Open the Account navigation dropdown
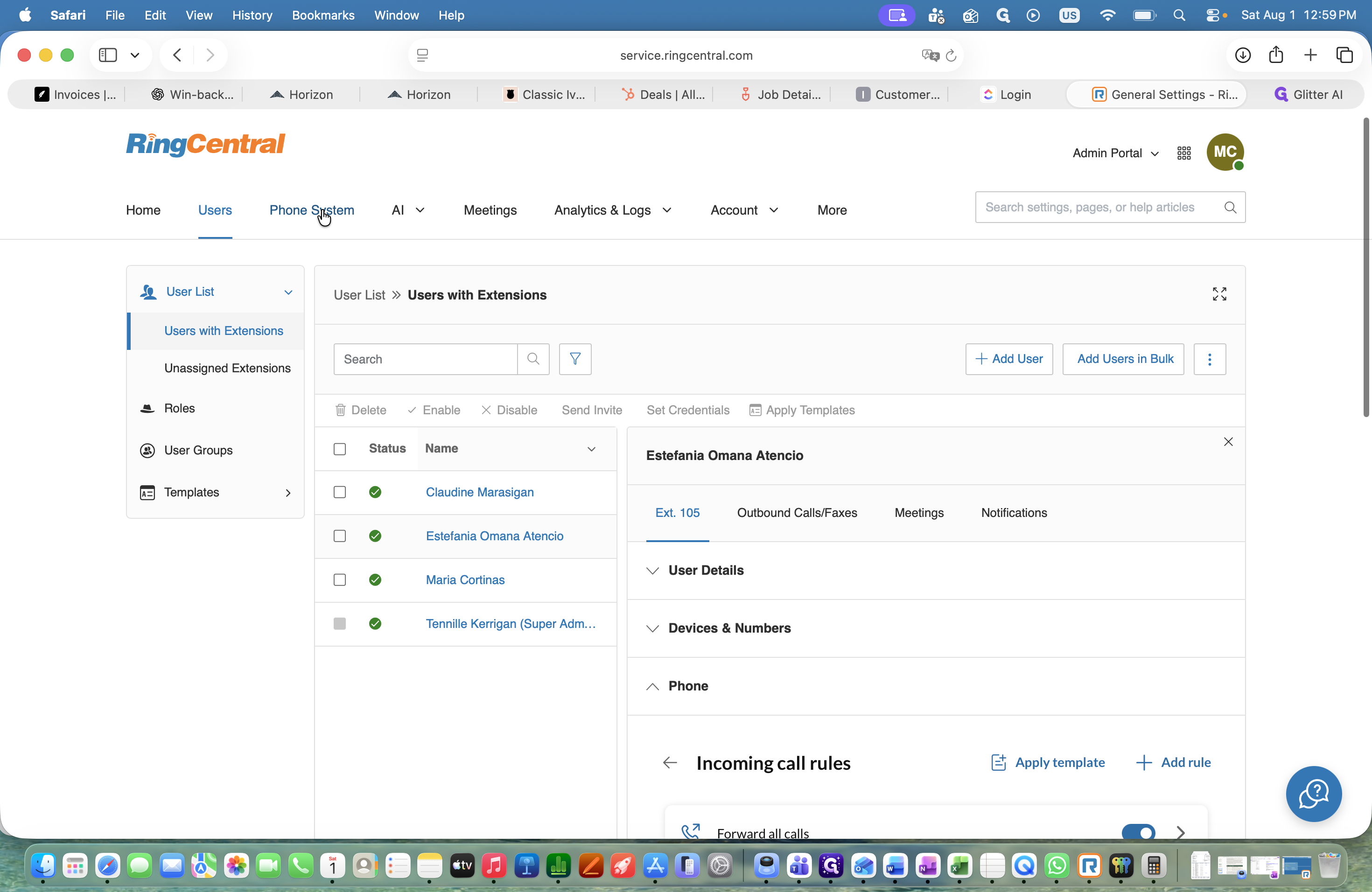The height and width of the screenshot is (892, 1372). click(x=744, y=210)
